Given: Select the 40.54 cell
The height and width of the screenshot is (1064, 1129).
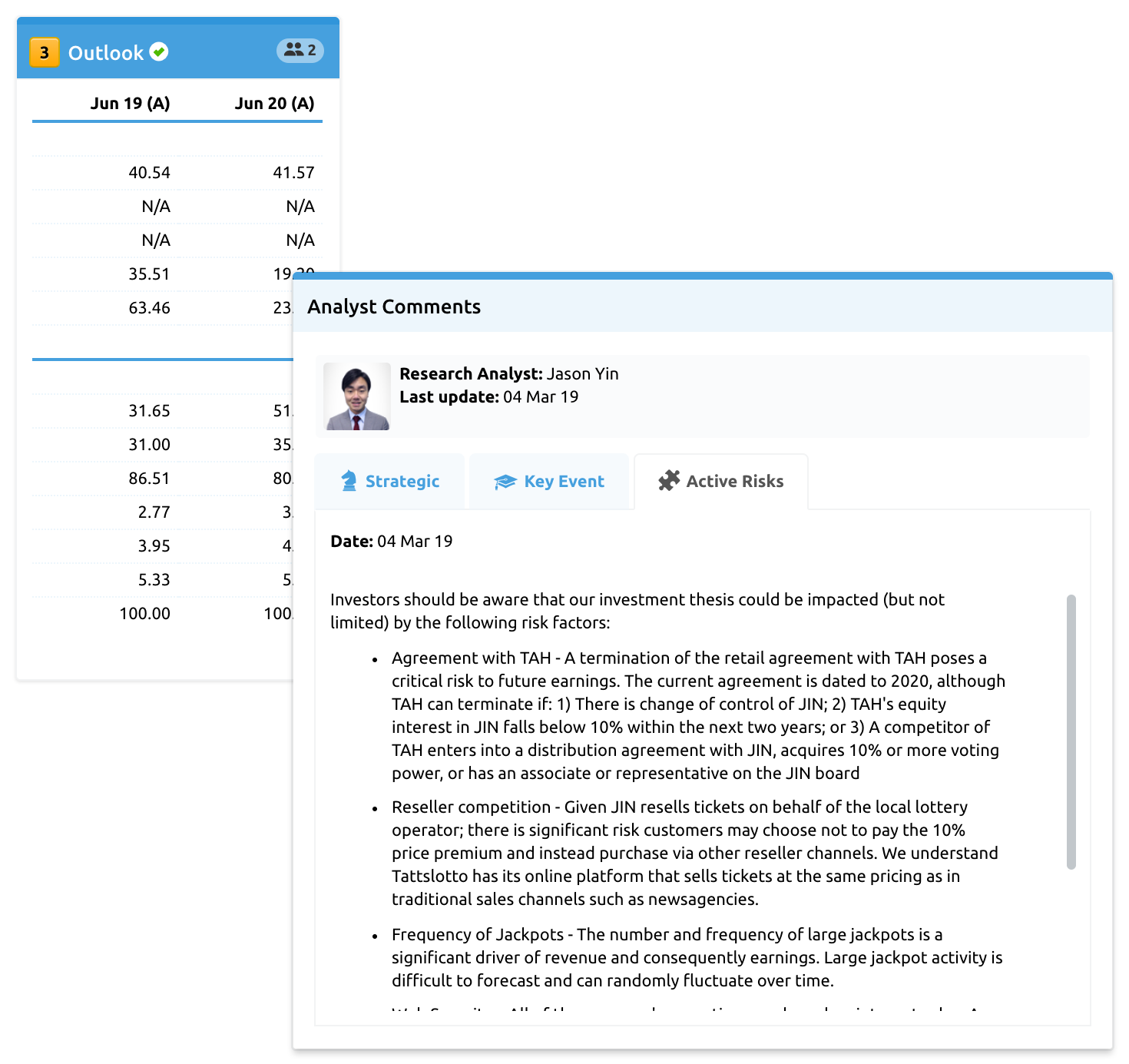Looking at the screenshot, I should click(x=149, y=172).
